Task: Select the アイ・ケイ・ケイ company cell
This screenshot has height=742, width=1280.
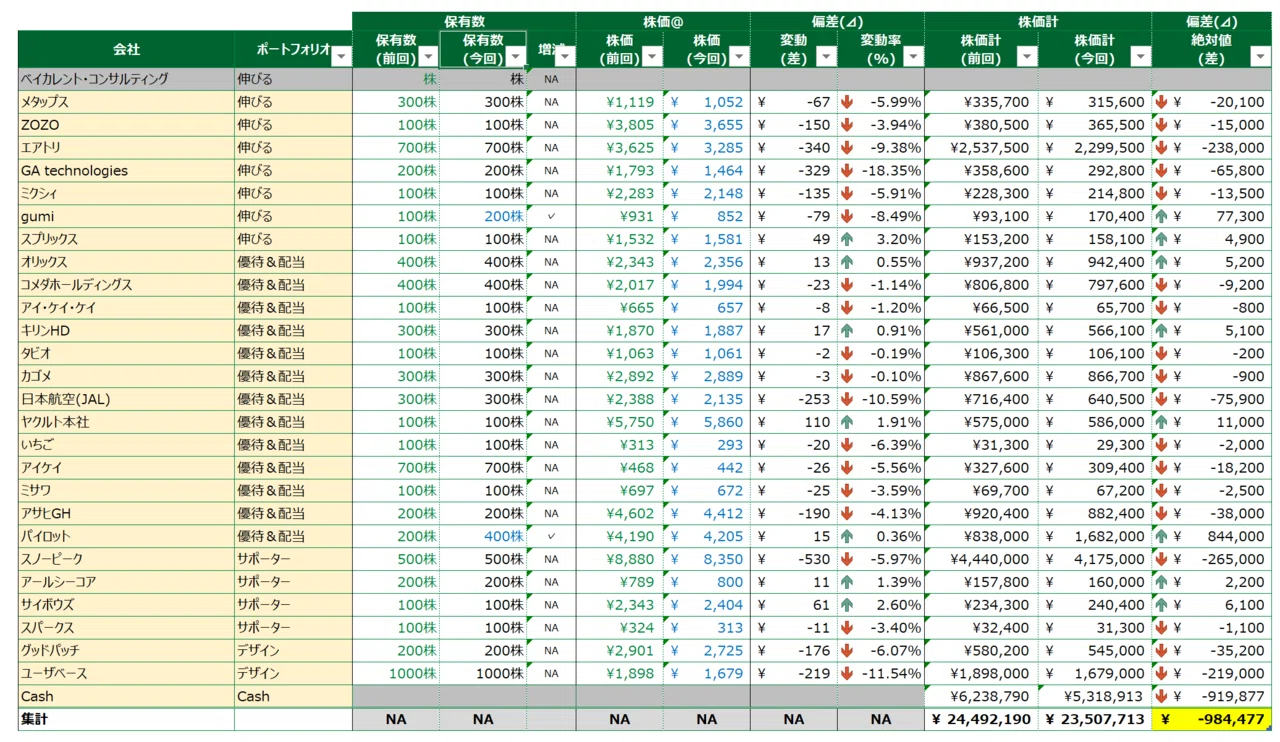Action: 126,307
